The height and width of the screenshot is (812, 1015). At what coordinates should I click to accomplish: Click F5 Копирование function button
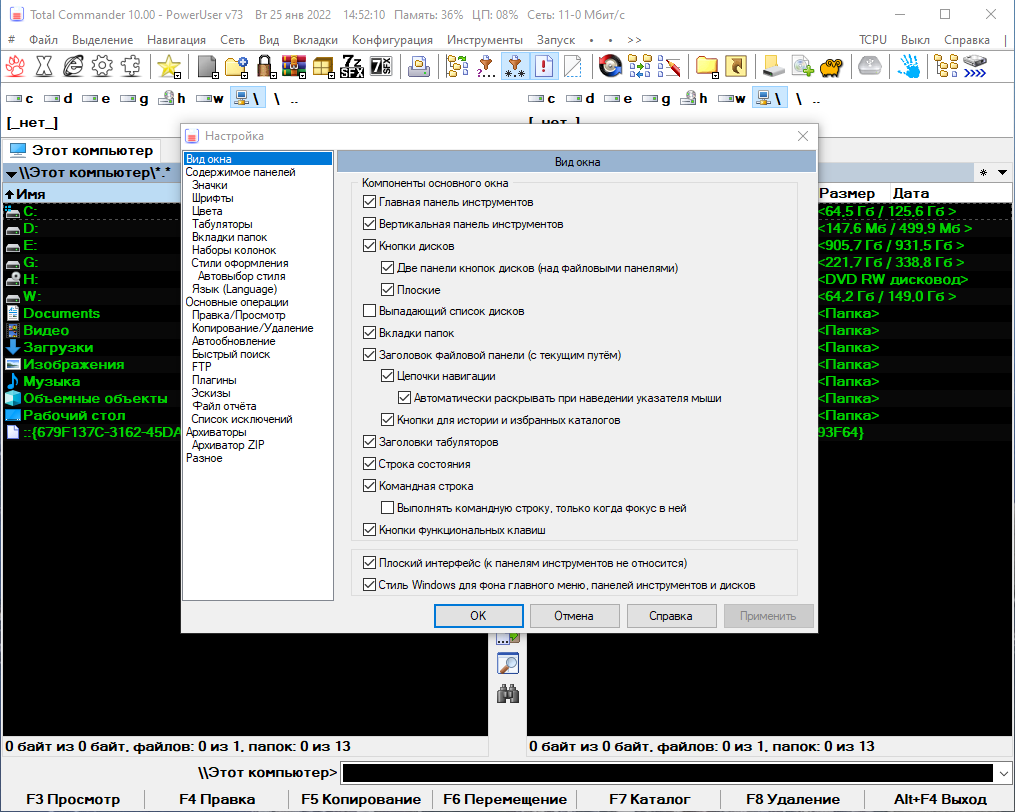click(x=361, y=799)
